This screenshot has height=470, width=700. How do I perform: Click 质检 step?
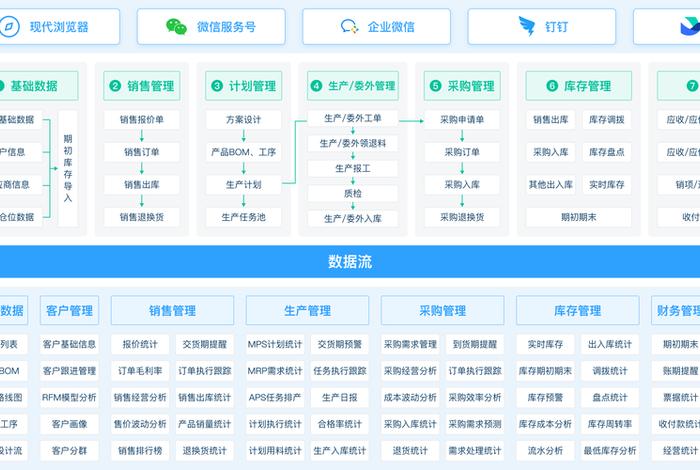[x=353, y=193]
